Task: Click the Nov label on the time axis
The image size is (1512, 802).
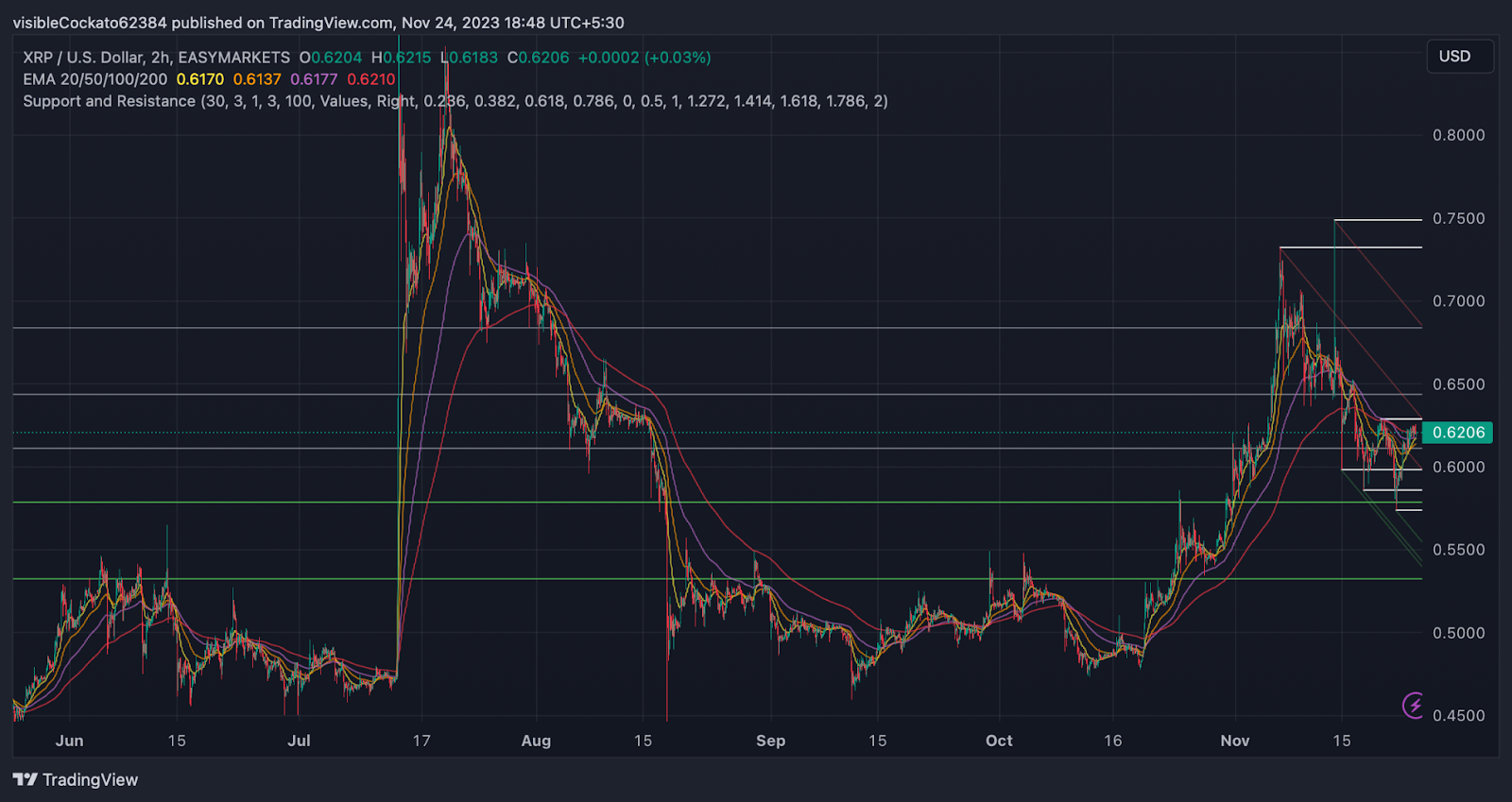Action: pyautogui.click(x=1235, y=741)
